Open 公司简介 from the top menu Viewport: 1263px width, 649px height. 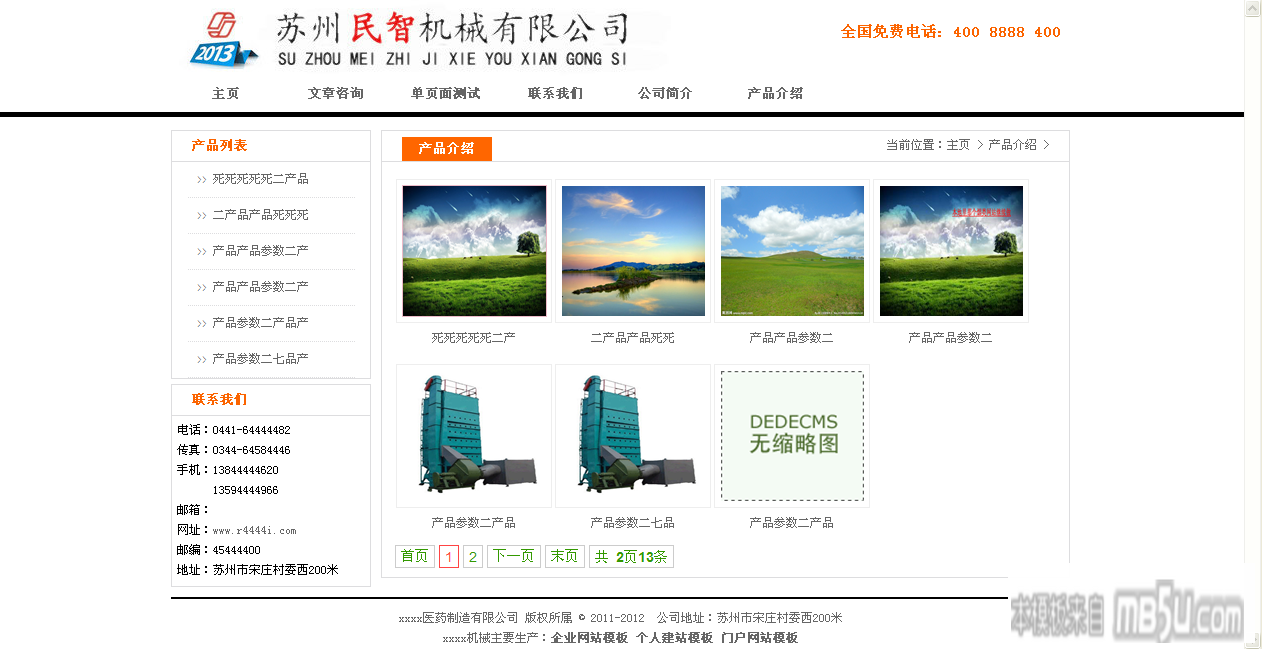(665, 93)
